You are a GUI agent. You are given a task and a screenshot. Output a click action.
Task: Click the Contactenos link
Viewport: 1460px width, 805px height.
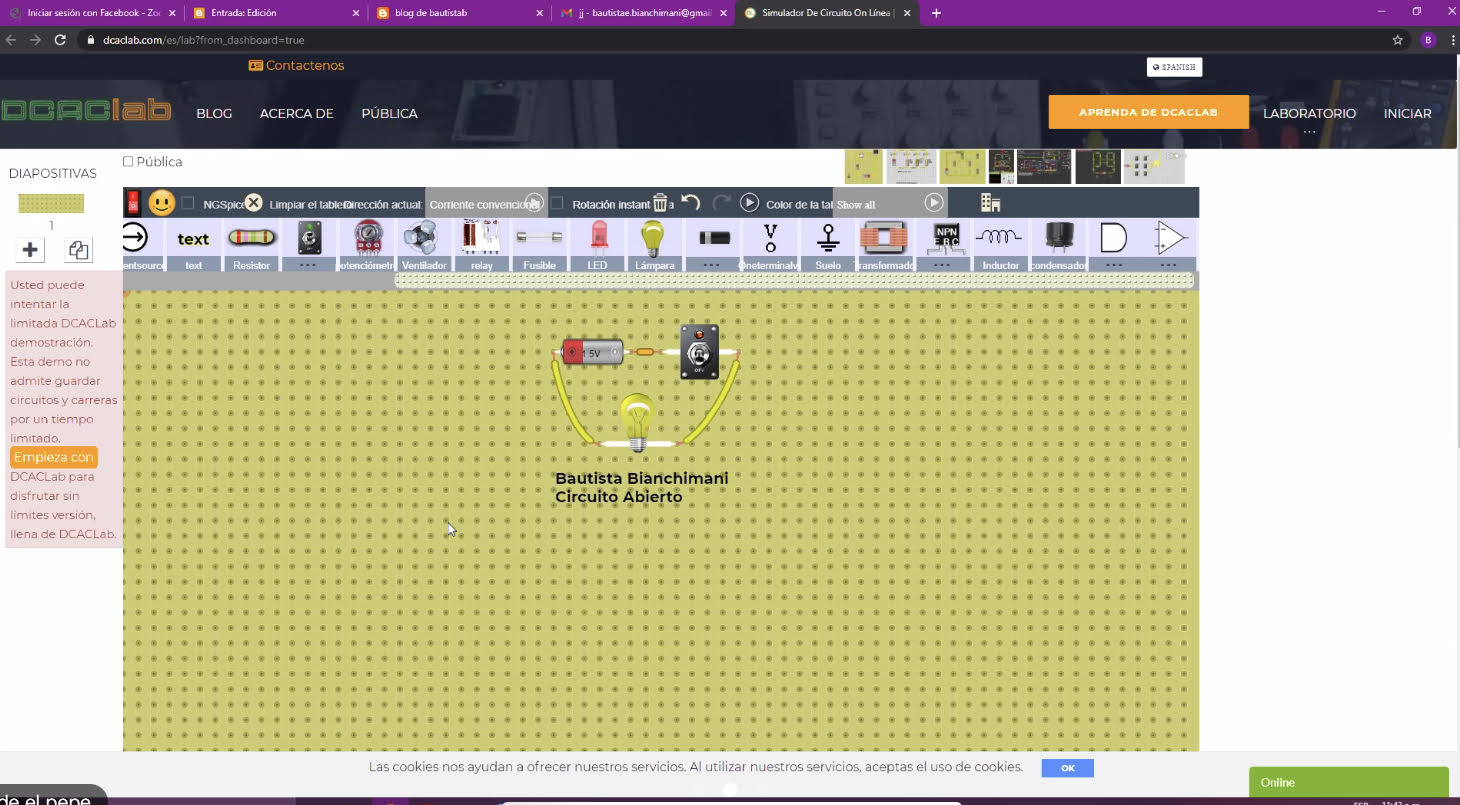tap(296, 65)
